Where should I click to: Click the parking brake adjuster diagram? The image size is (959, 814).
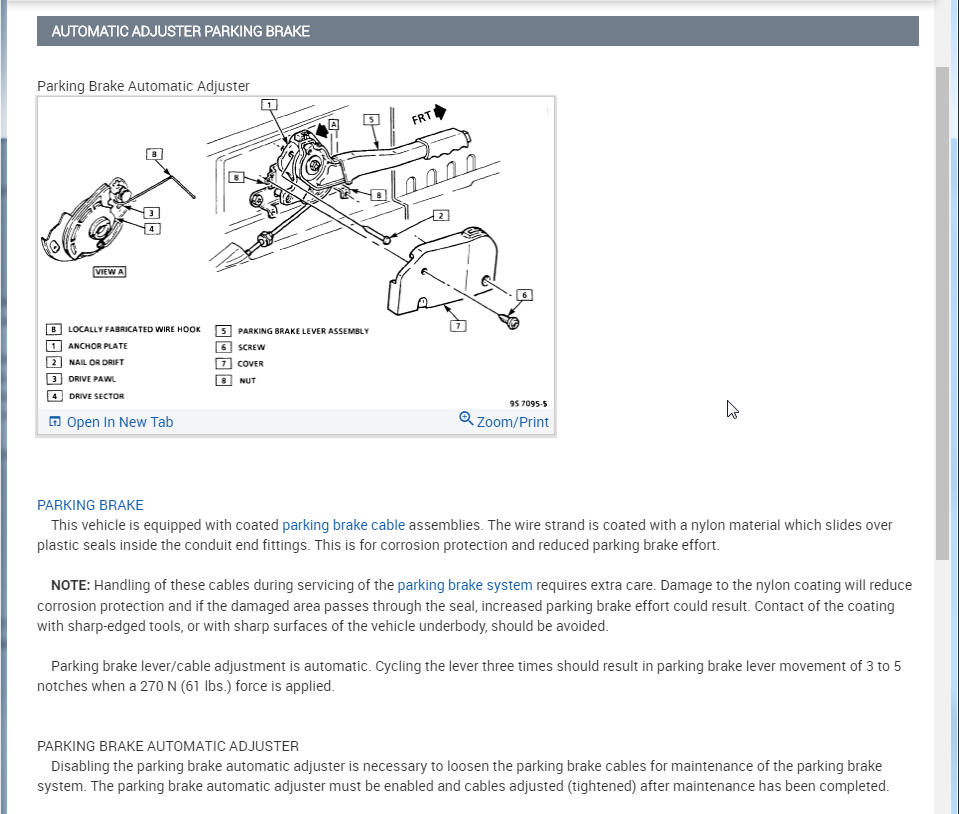296,253
